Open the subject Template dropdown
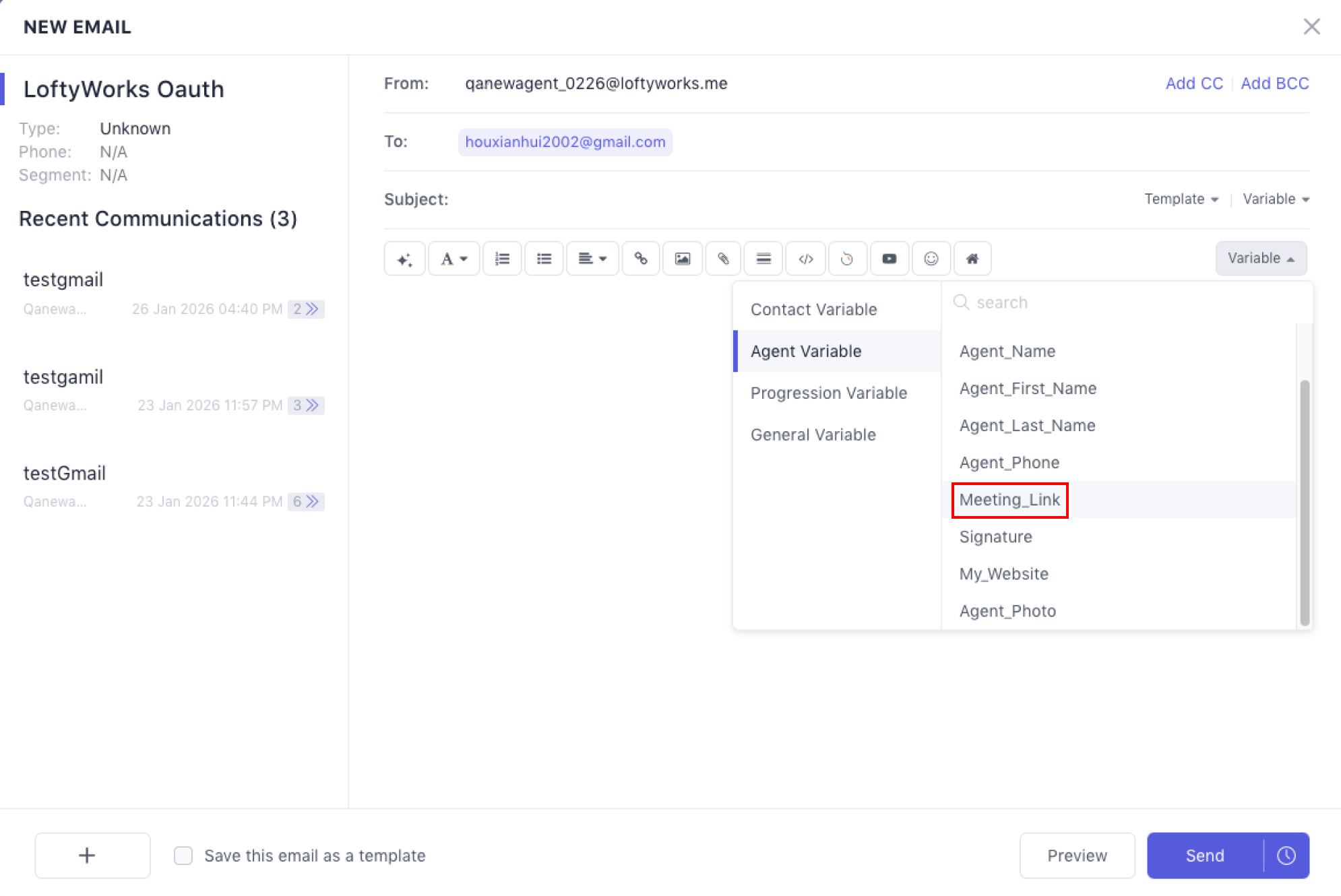Image resolution: width=1341 pixels, height=896 pixels. click(1181, 199)
